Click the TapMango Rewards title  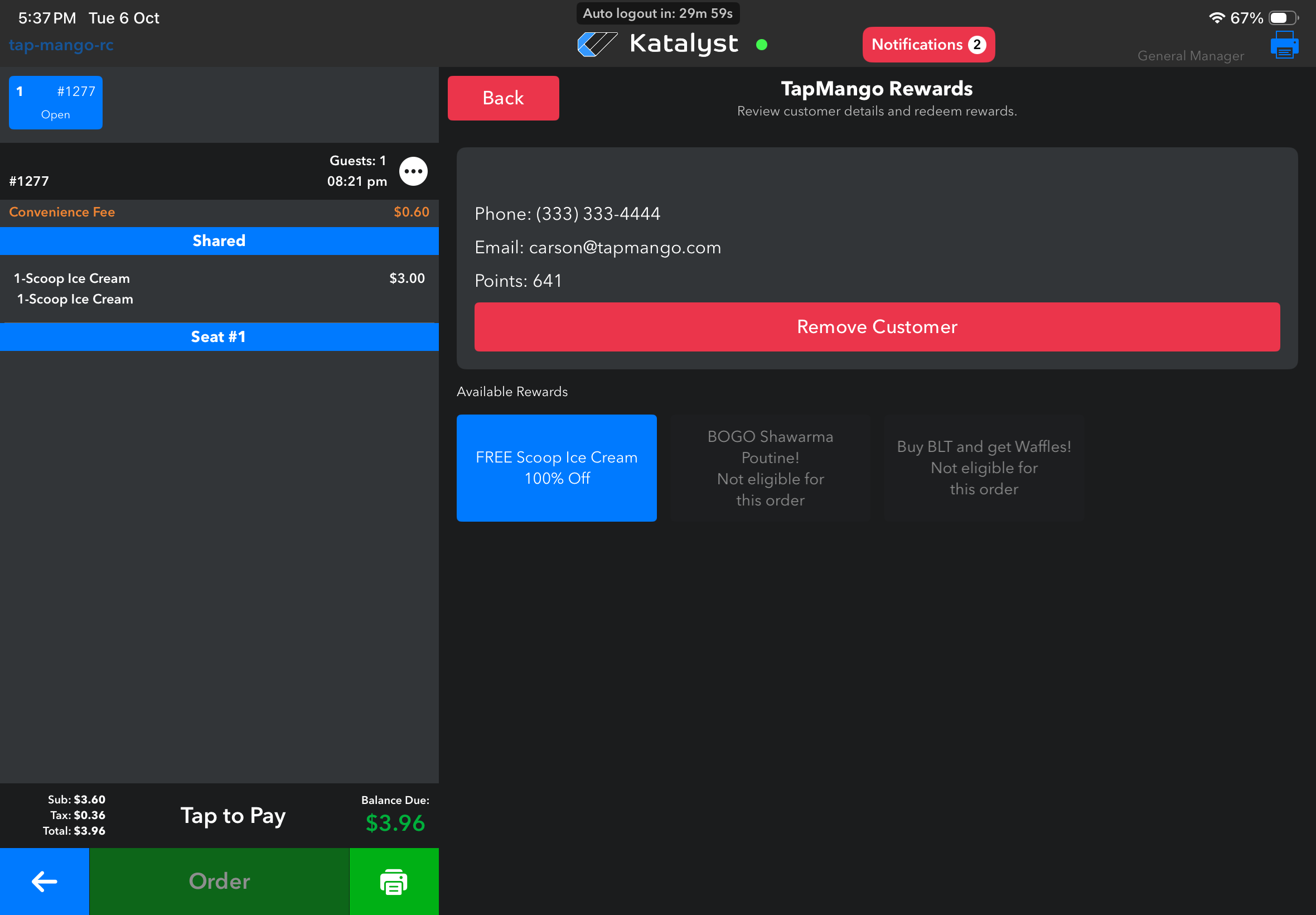[877, 89]
